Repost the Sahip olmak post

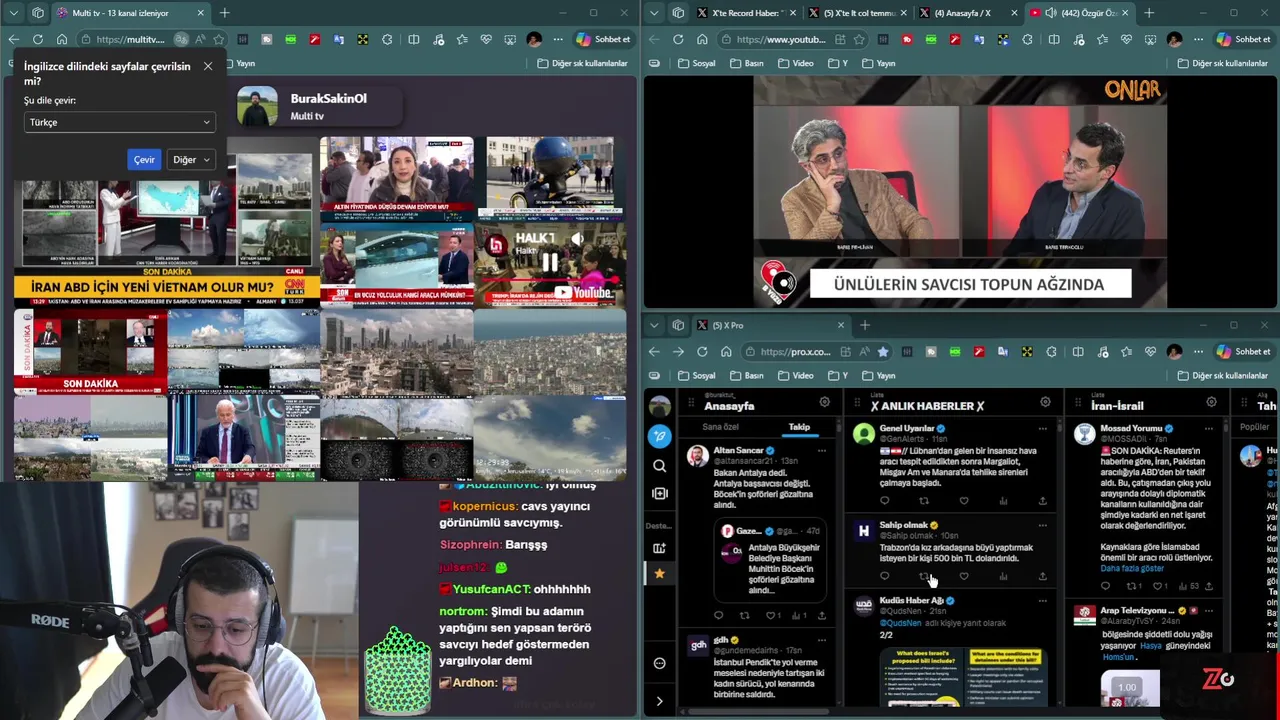pyautogui.click(x=923, y=576)
